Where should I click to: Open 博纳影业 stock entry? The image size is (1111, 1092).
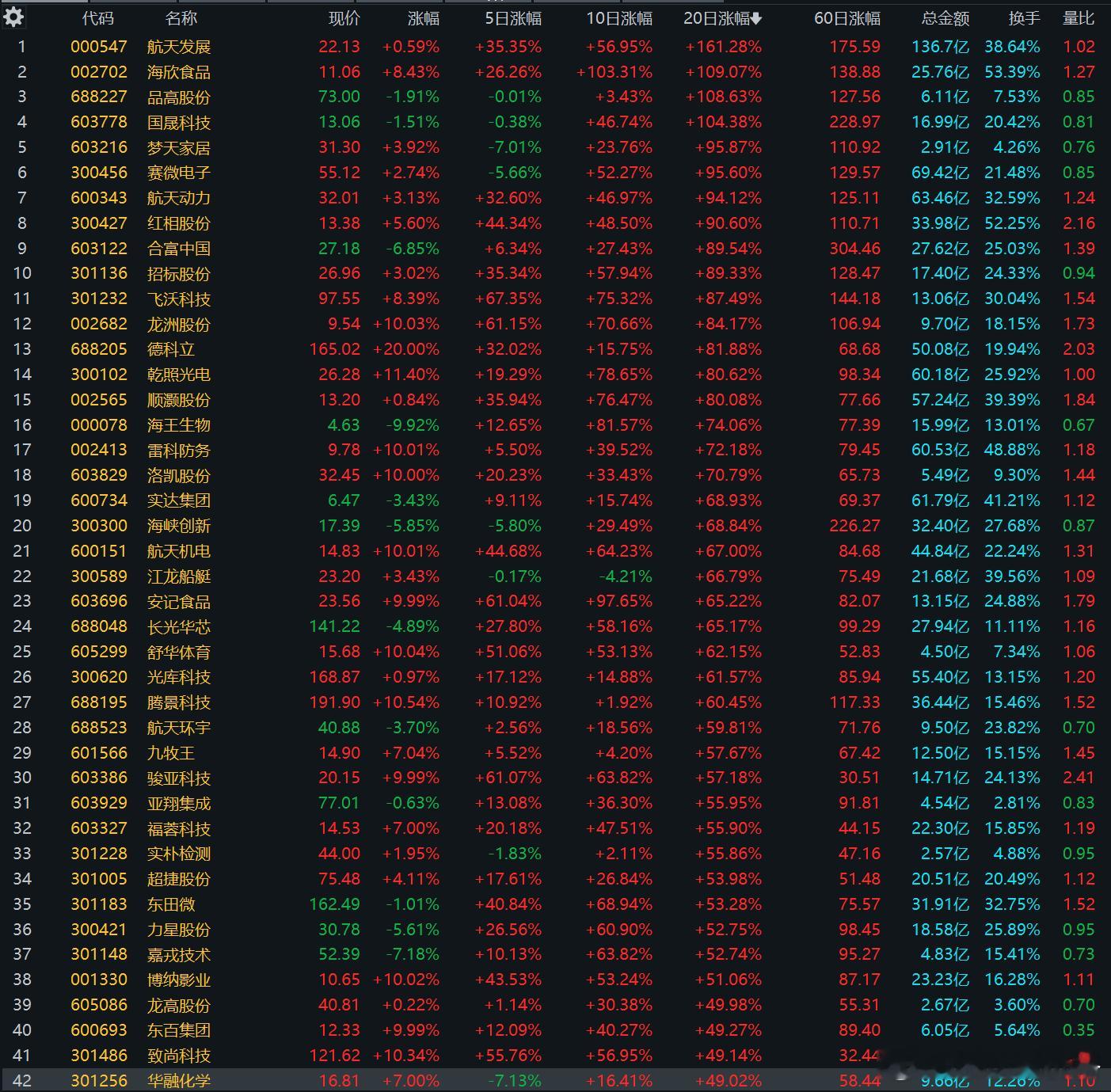coord(179,980)
